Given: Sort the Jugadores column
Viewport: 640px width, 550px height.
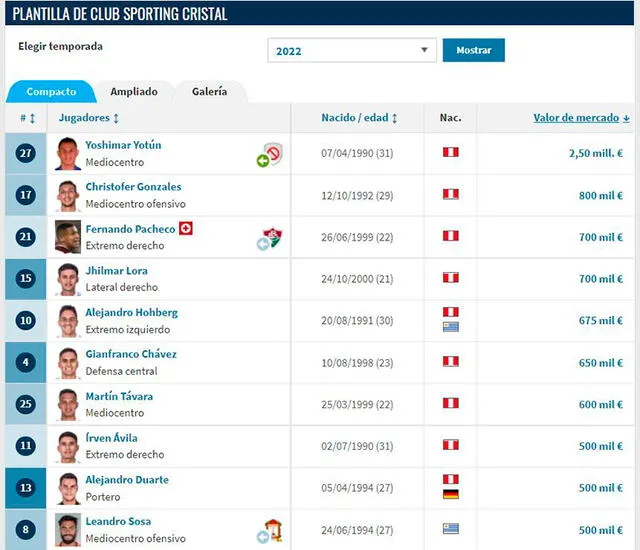Looking at the screenshot, I should click(88, 118).
